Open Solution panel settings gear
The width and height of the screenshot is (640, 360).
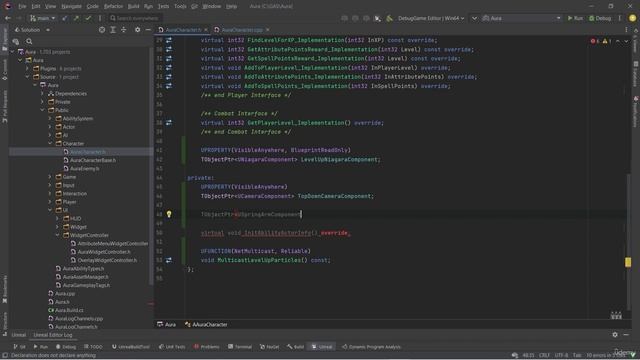pos(138,30)
